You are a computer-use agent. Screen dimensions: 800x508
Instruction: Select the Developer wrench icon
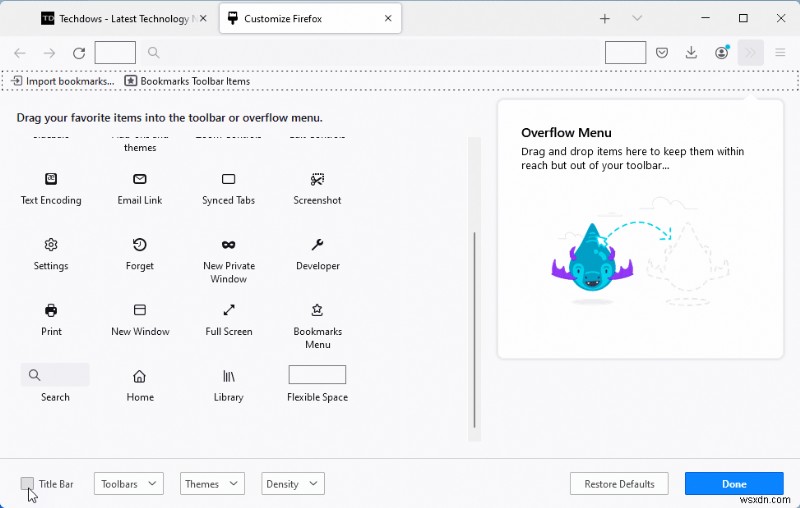coord(317,245)
